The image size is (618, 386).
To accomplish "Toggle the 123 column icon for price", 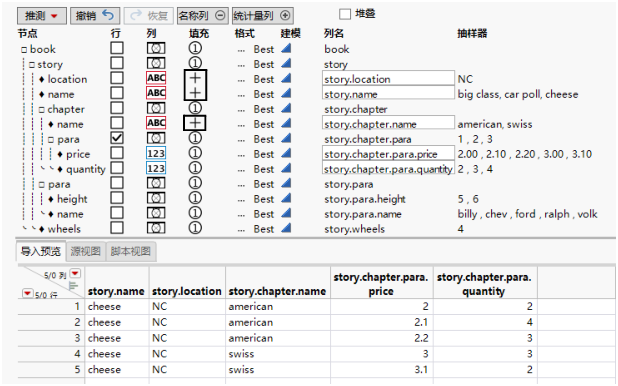I will 156,153.
